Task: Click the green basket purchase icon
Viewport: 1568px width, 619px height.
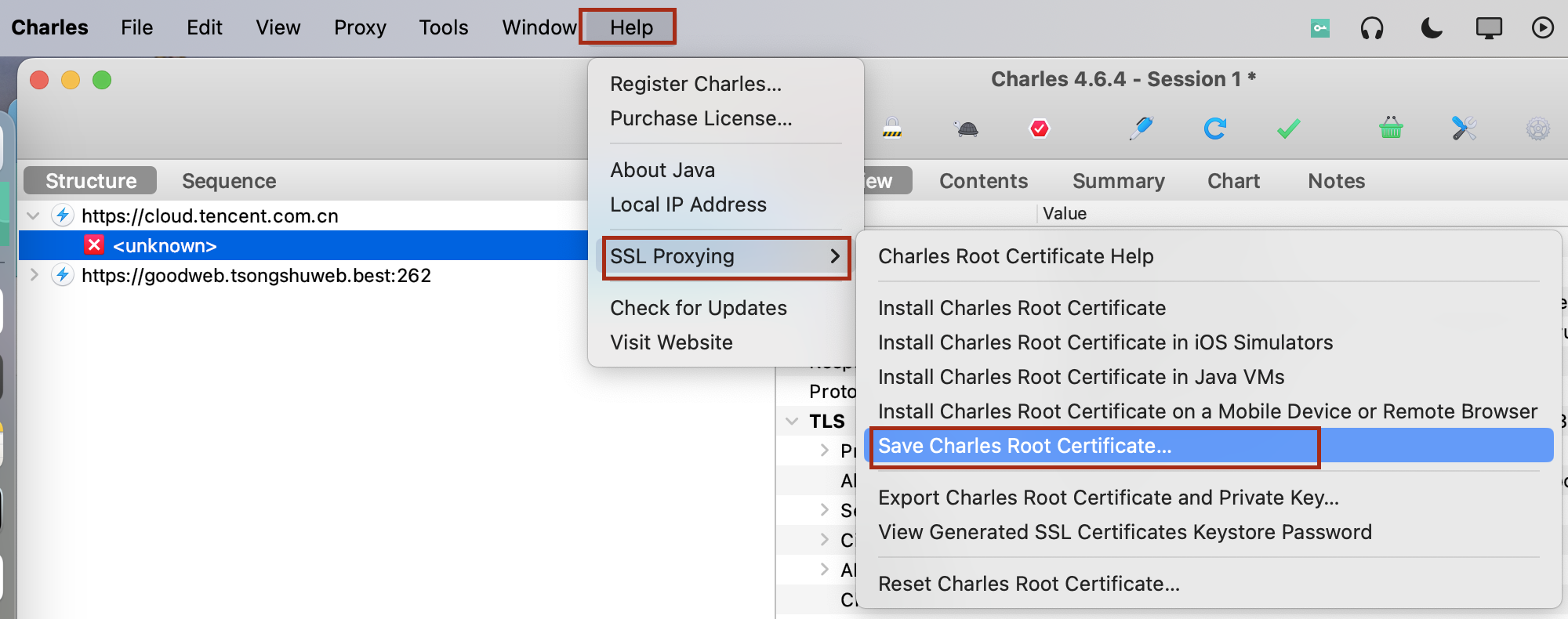Action: pos(1391,128)
